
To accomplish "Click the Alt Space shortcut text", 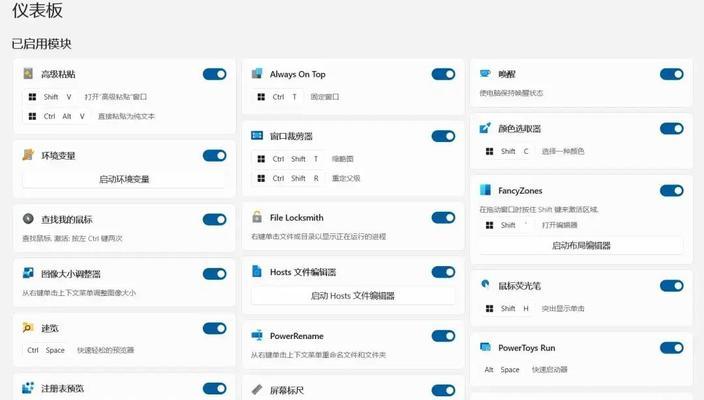I will 502,369.
